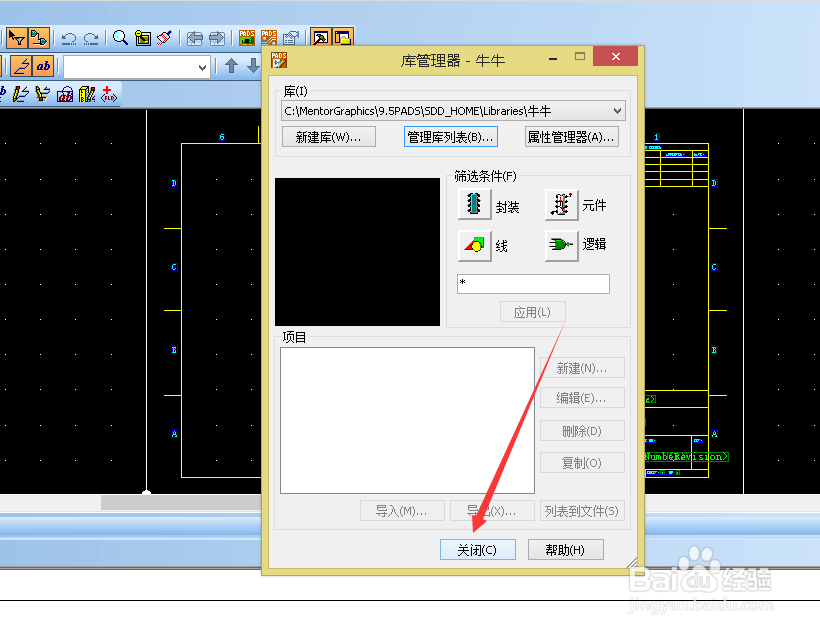Viewport: 820px width, 633px height.
Task: Activate the selection filter arrow tool
Action: tap(17, 38)
